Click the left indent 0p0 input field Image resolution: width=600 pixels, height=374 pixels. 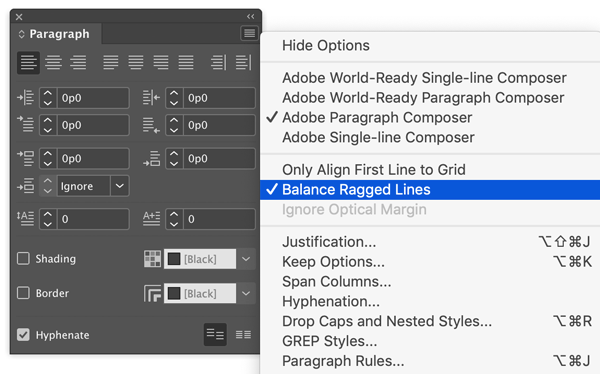point(93,98)
